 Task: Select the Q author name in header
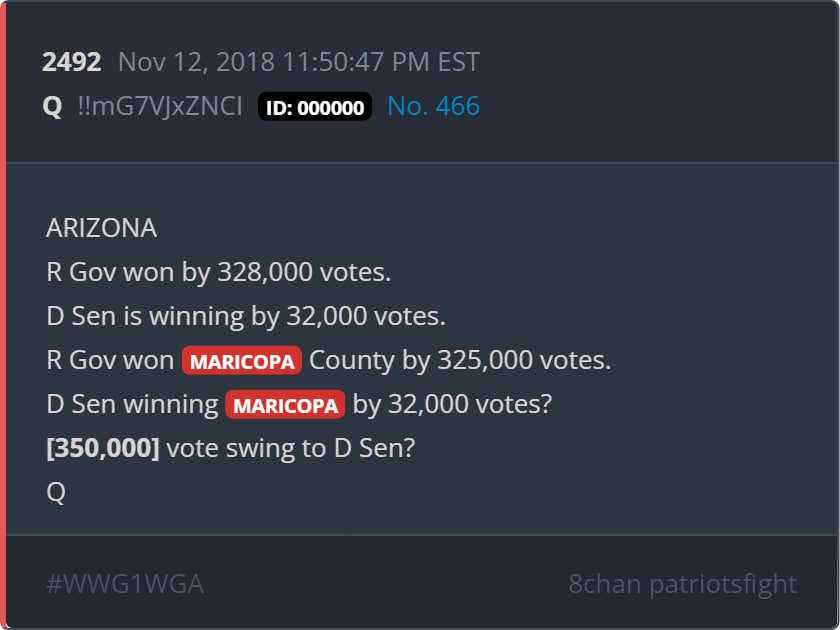[53, 106]
